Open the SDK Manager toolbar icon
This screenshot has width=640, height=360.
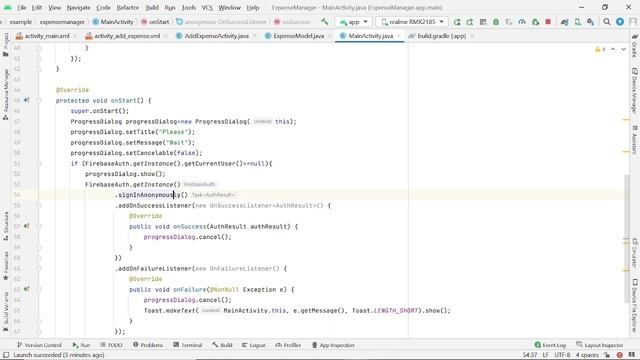[x=591, y=22]
